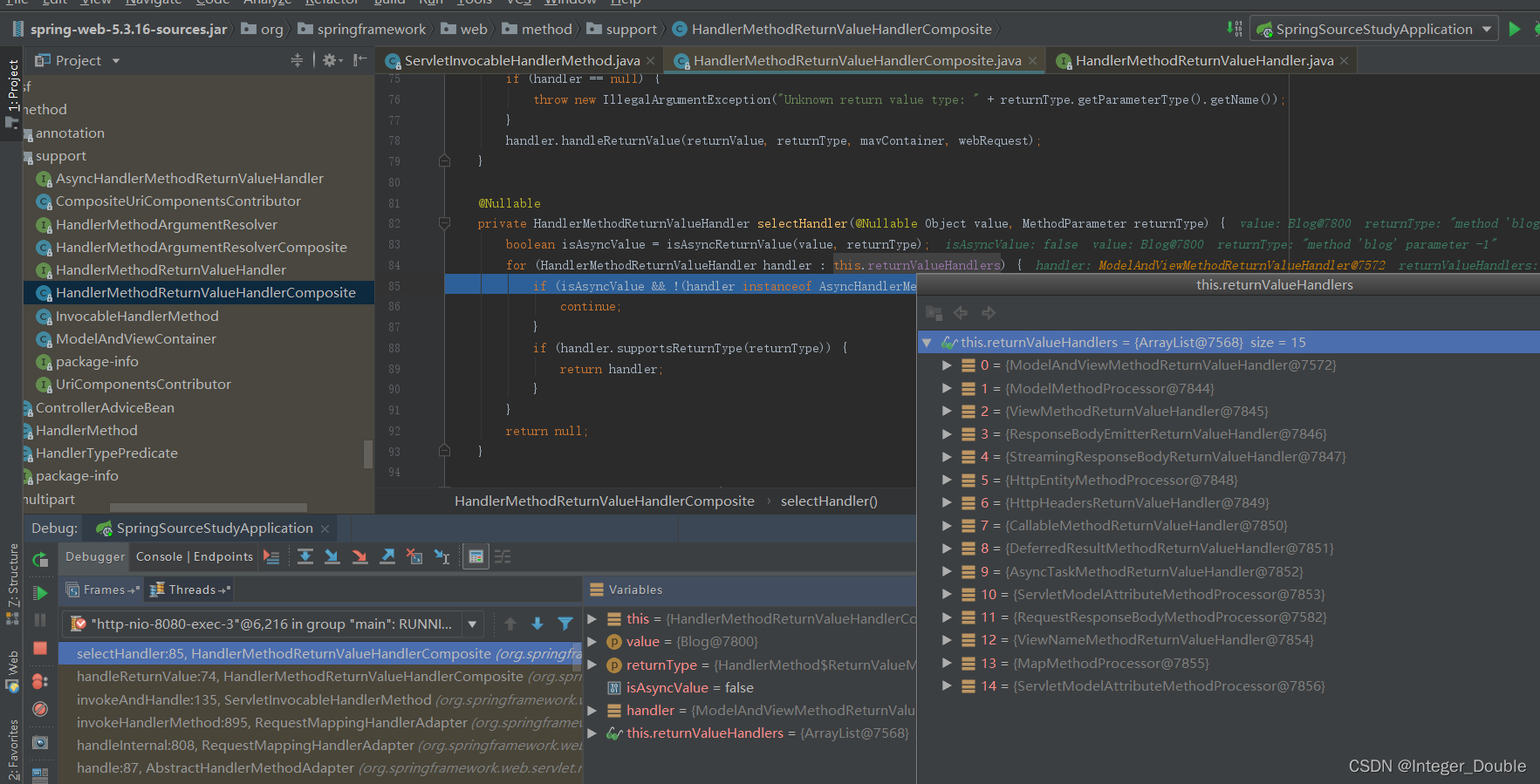The height and width of the screenshot is (784, 1540).
Task: Click the Step Out debug icon
Action: [387, 556]
